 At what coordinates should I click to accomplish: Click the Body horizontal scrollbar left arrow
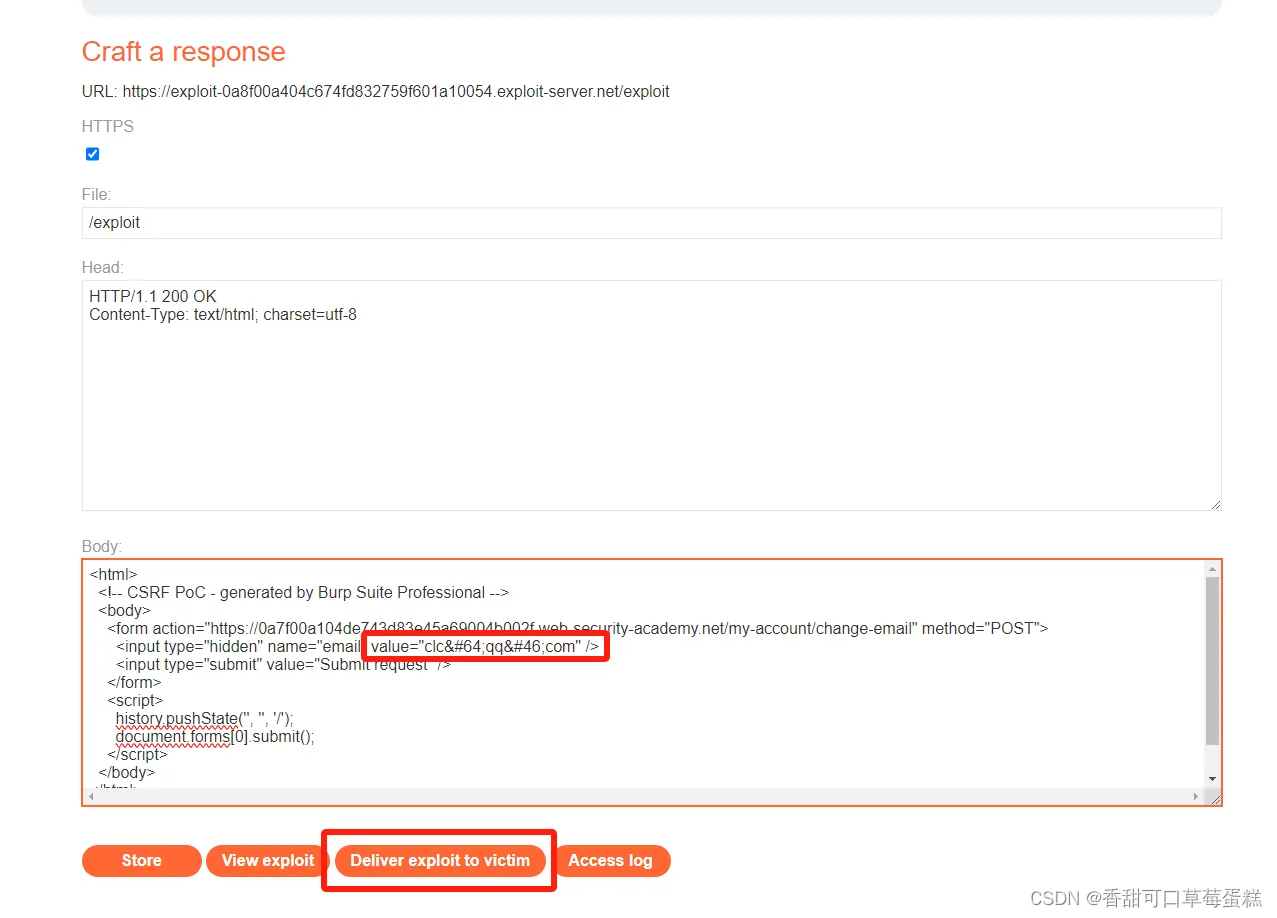point(92,796)
